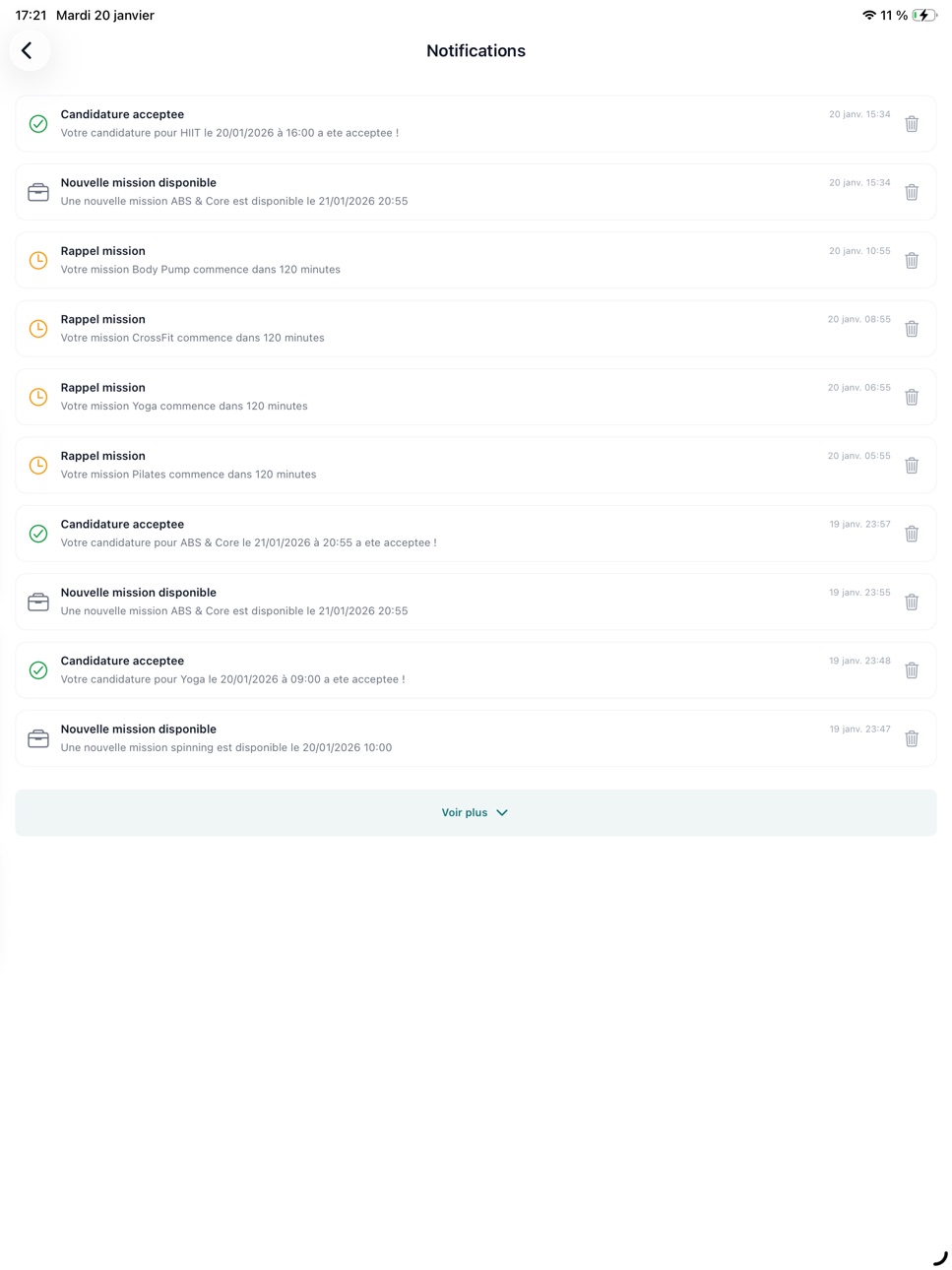Delete the Yoga reminder notification
Image resolution: width=952 pixels, height=1270 pixels.
point(912,397)
